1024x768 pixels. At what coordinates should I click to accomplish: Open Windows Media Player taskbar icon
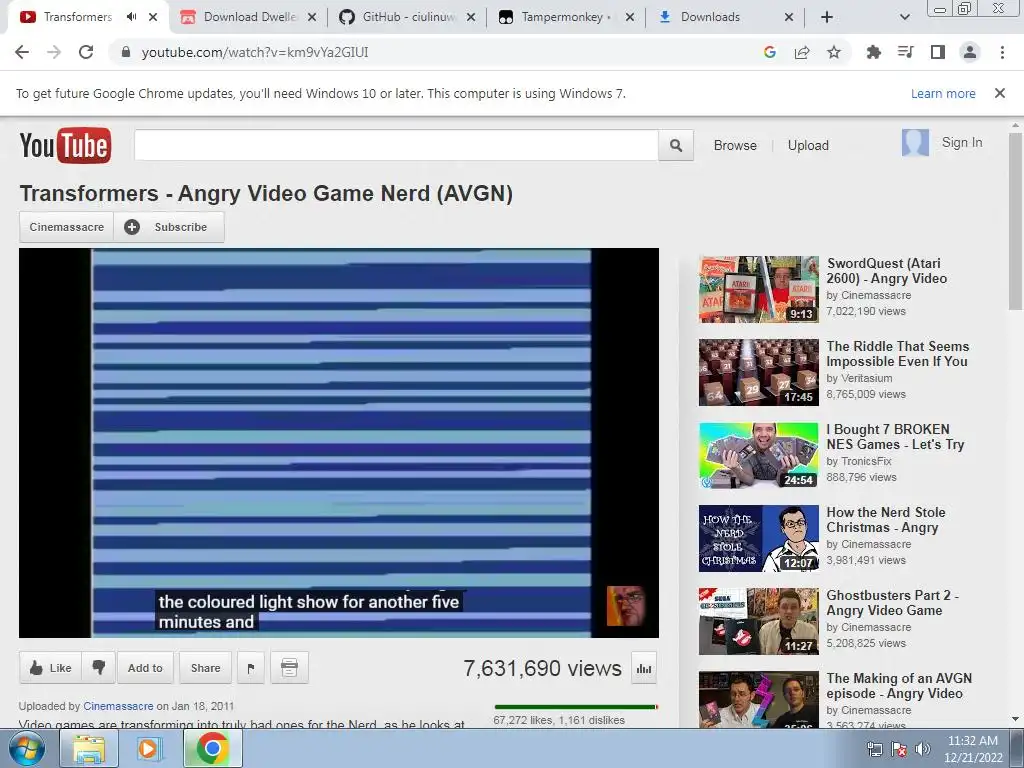pos(148,748)
